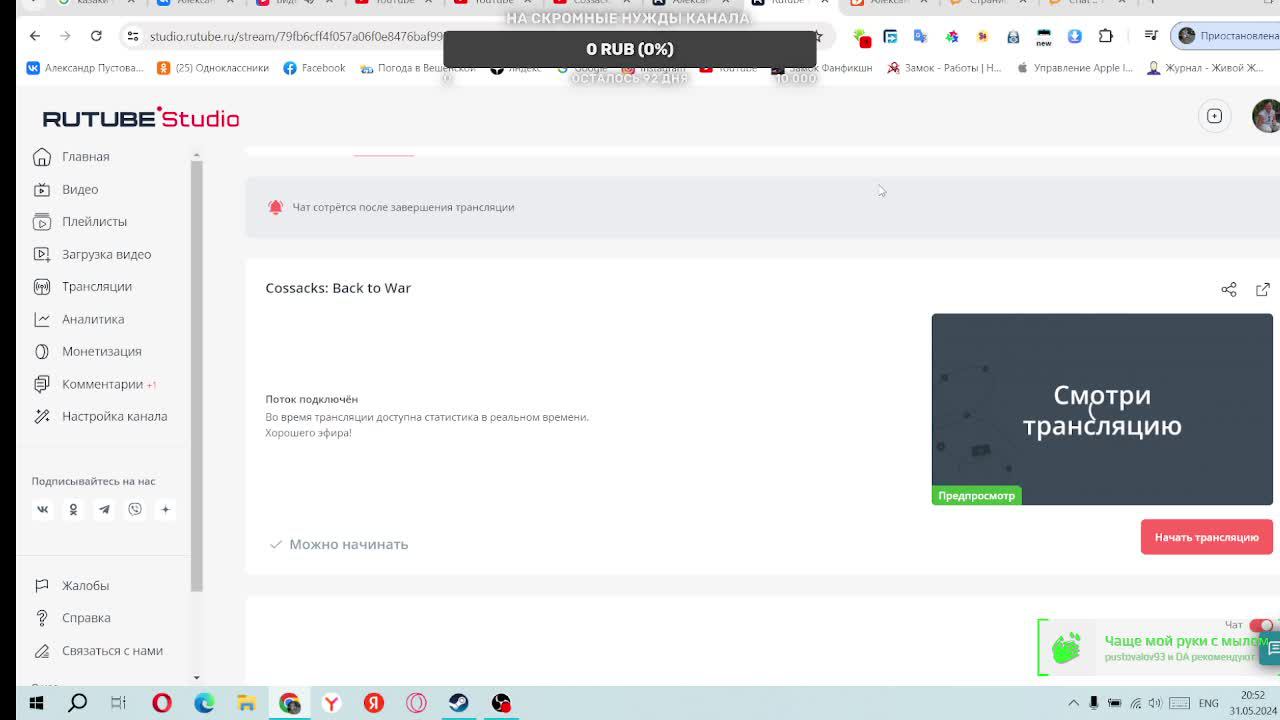This screenshot has width=1280, height=720.
Task: Click the chat bubble icon at right edge
Action: coord(1272,648)
